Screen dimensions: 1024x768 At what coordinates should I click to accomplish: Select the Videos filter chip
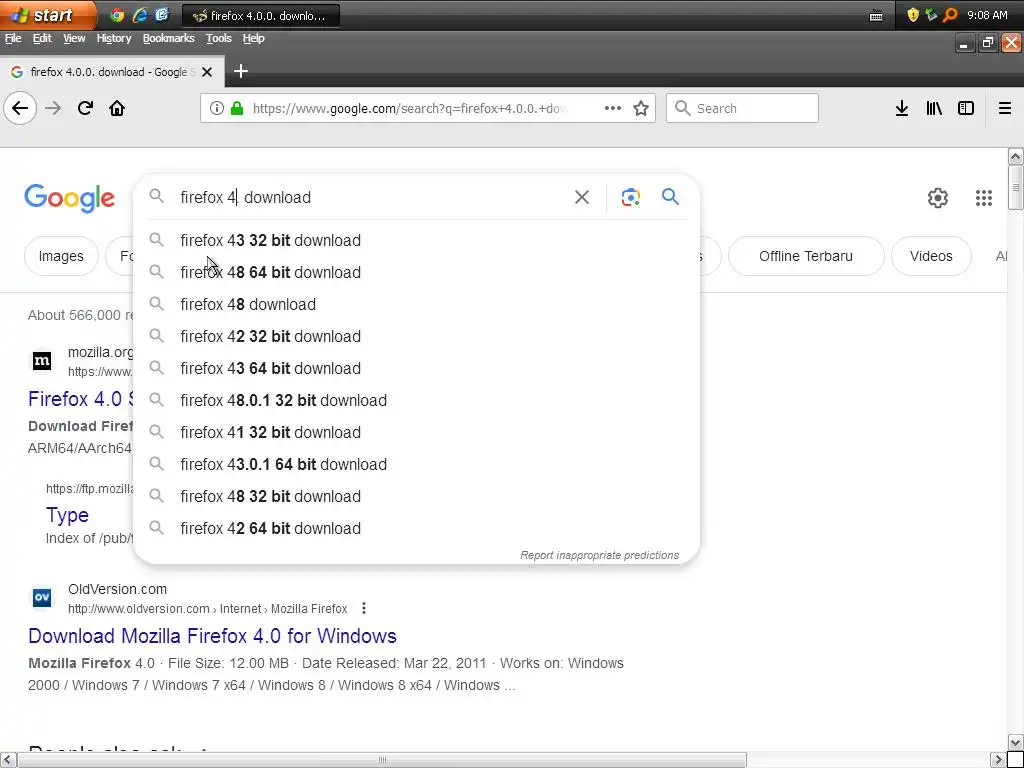coord(931,256)
